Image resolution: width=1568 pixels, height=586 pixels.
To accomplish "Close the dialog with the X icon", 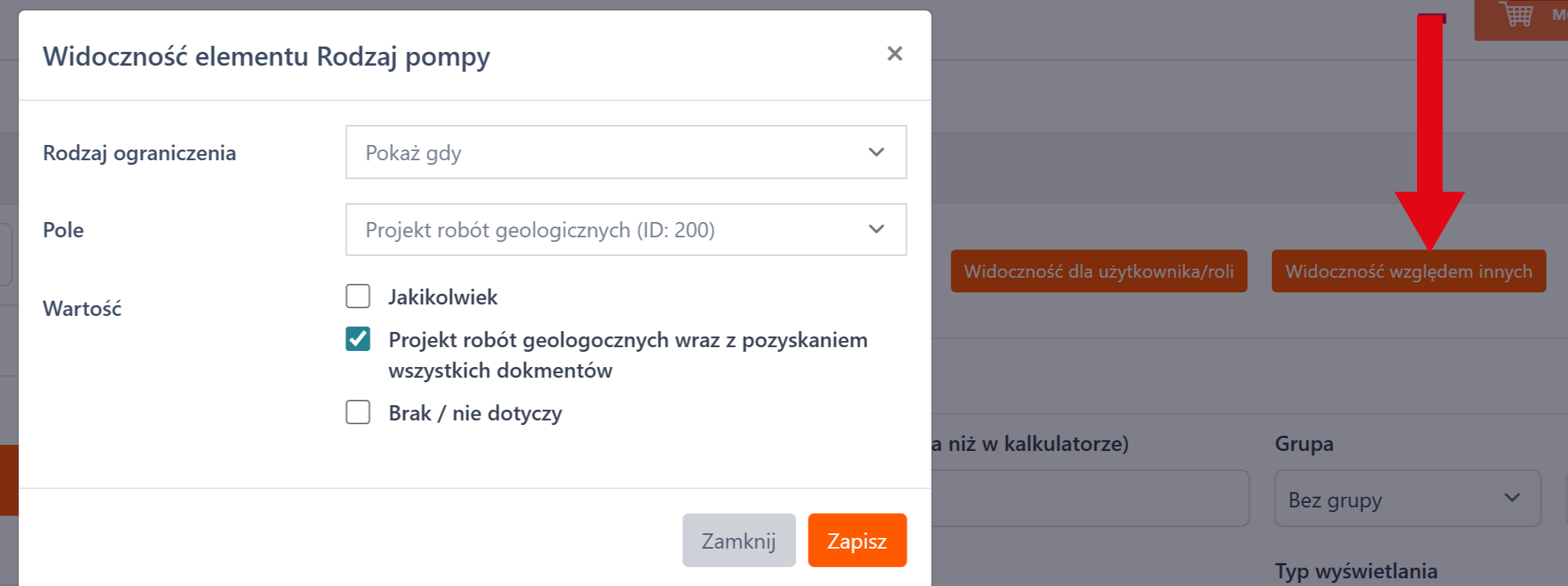I will [895, 53].
